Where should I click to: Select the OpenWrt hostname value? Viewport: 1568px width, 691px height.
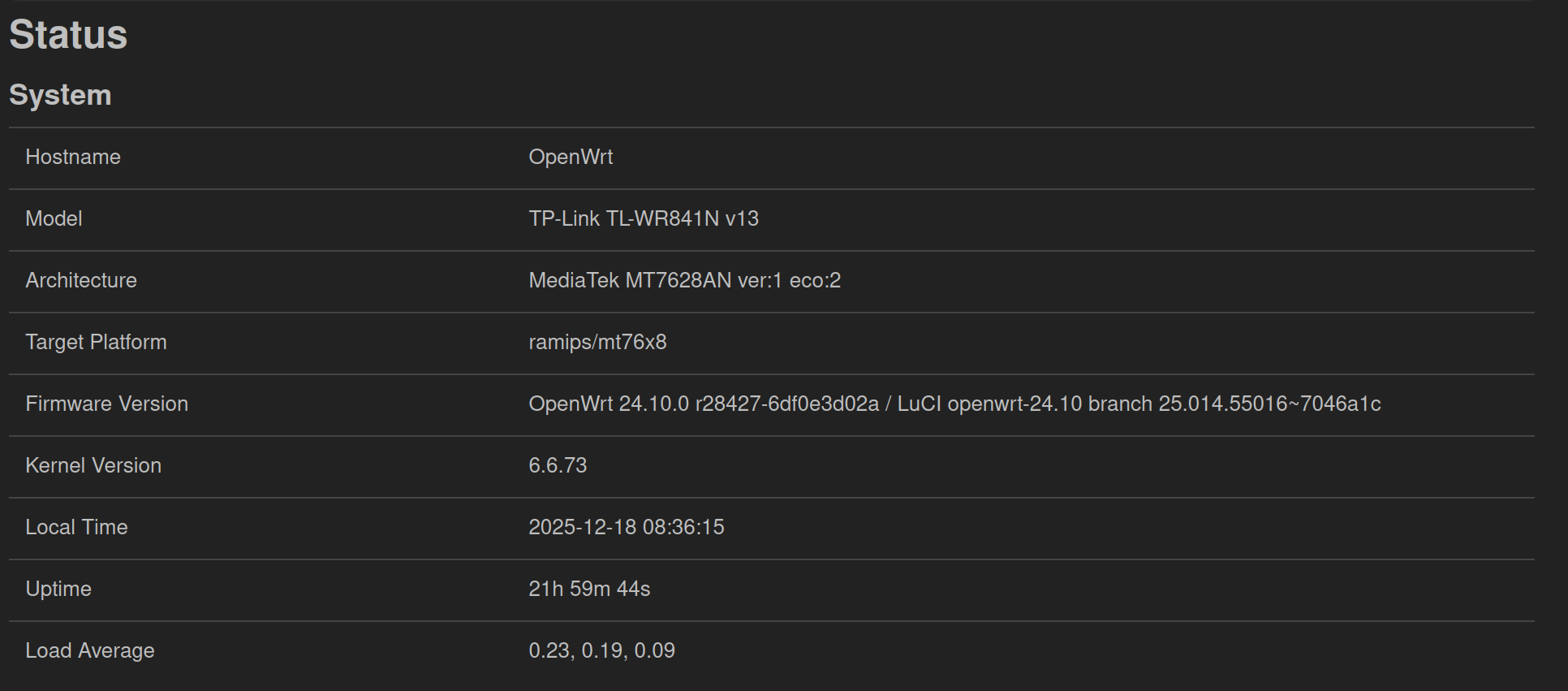[571, 157]
